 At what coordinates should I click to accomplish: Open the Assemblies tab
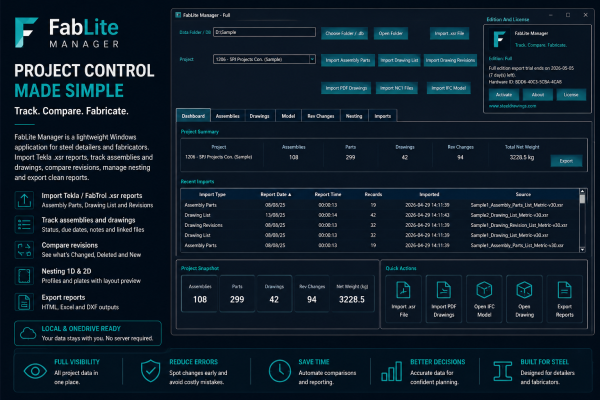point(228,116)
